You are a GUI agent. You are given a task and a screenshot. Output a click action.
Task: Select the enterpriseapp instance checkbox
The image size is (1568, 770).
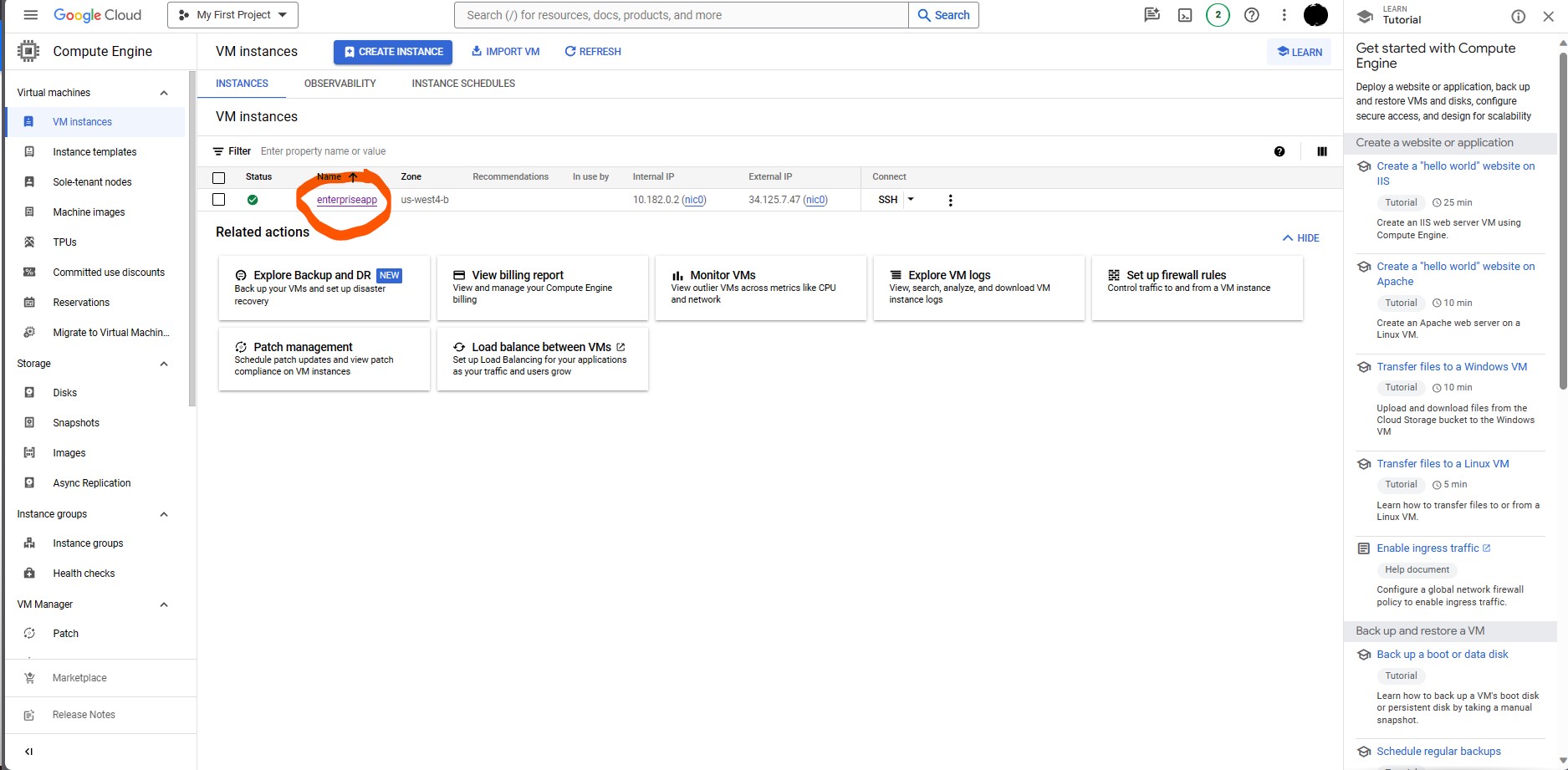point(219,200)
